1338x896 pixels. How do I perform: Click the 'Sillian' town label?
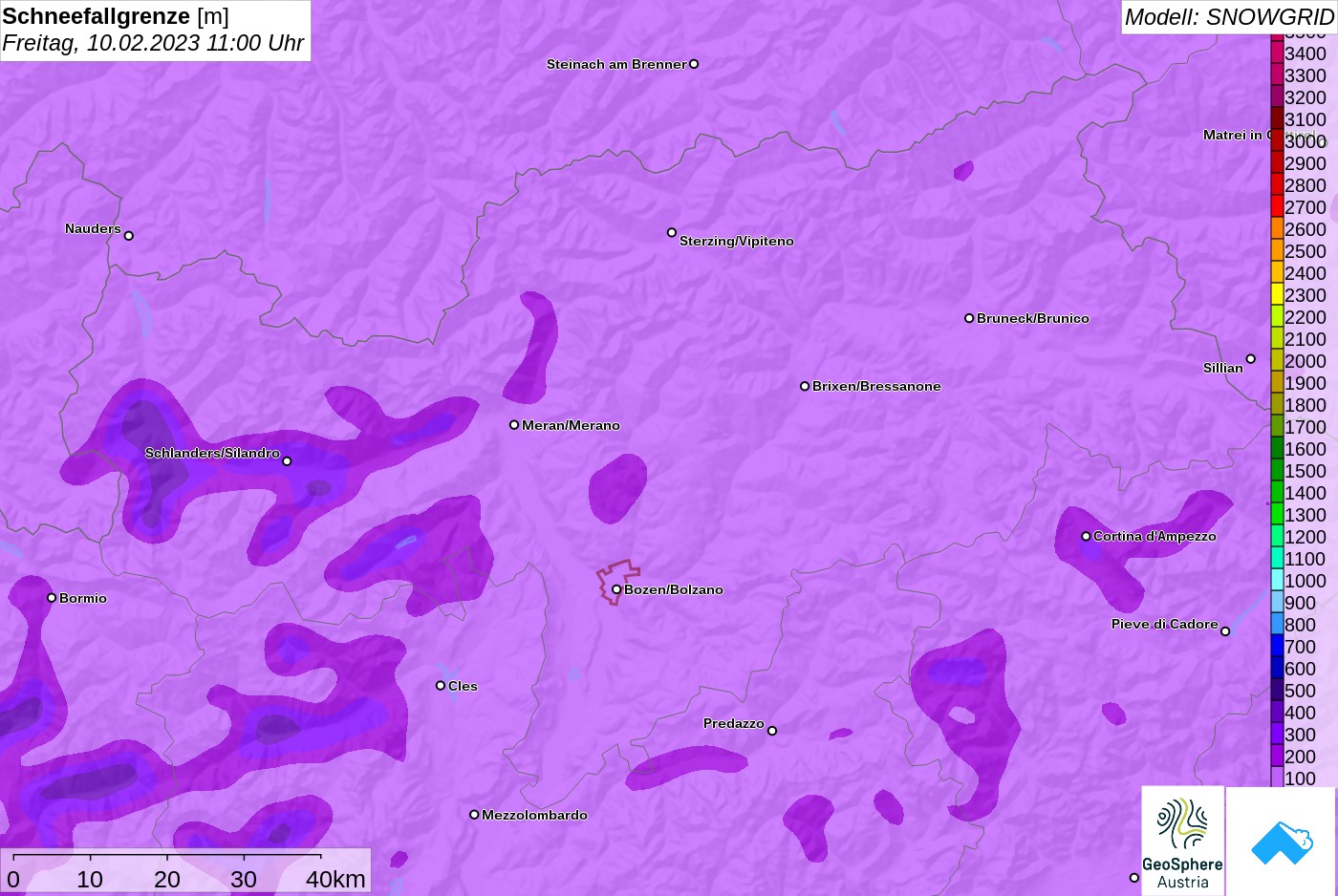pyautogui.click(x=1223, y=368)
